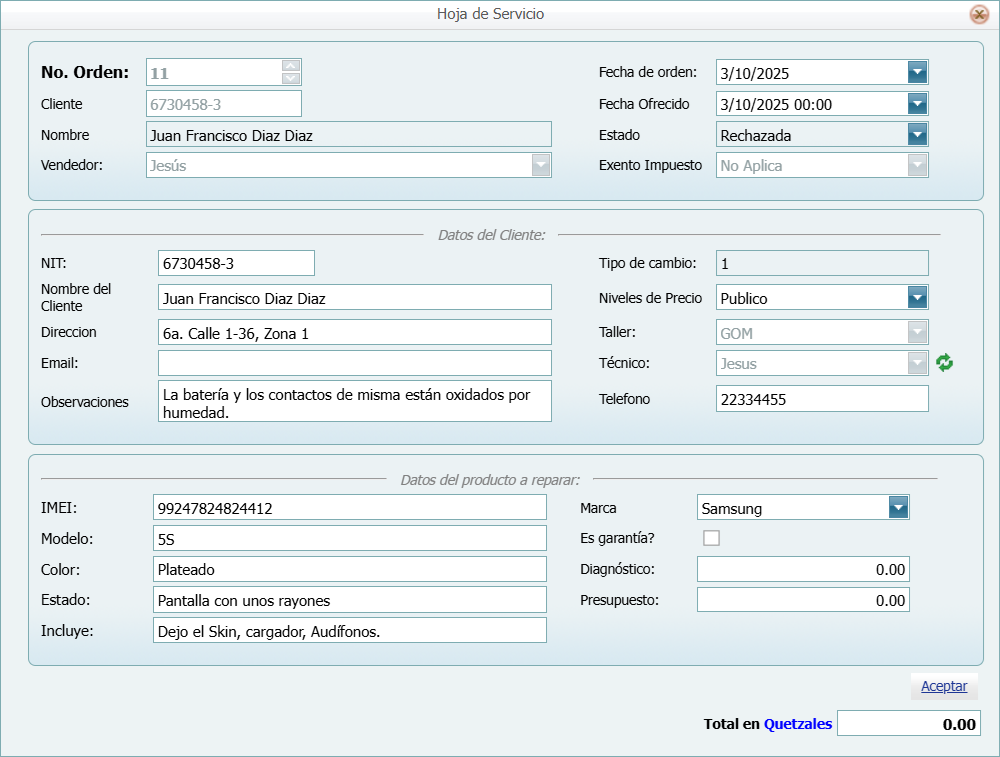Toggle the Es garantía checkbox
Screen dimensions: 1000x757
click(x=711, y=538)
